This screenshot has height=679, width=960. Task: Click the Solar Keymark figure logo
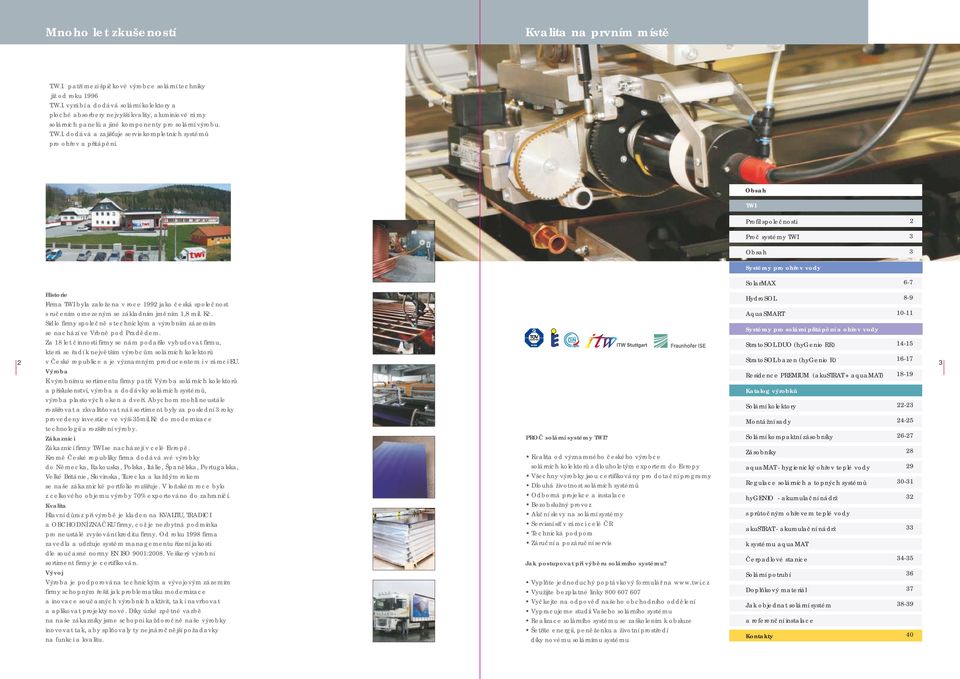pyautogui.click(x=555, y=338)
